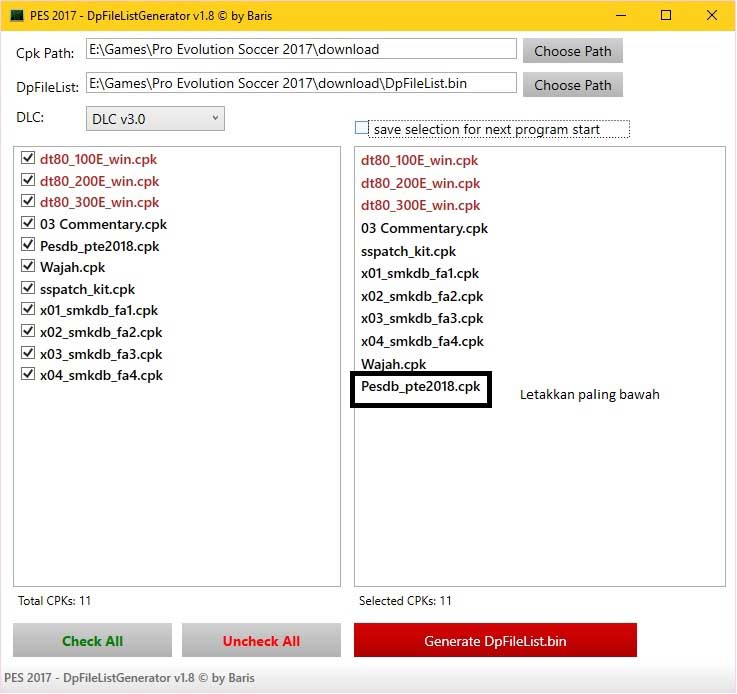Click the Check All button

(93, 640)
